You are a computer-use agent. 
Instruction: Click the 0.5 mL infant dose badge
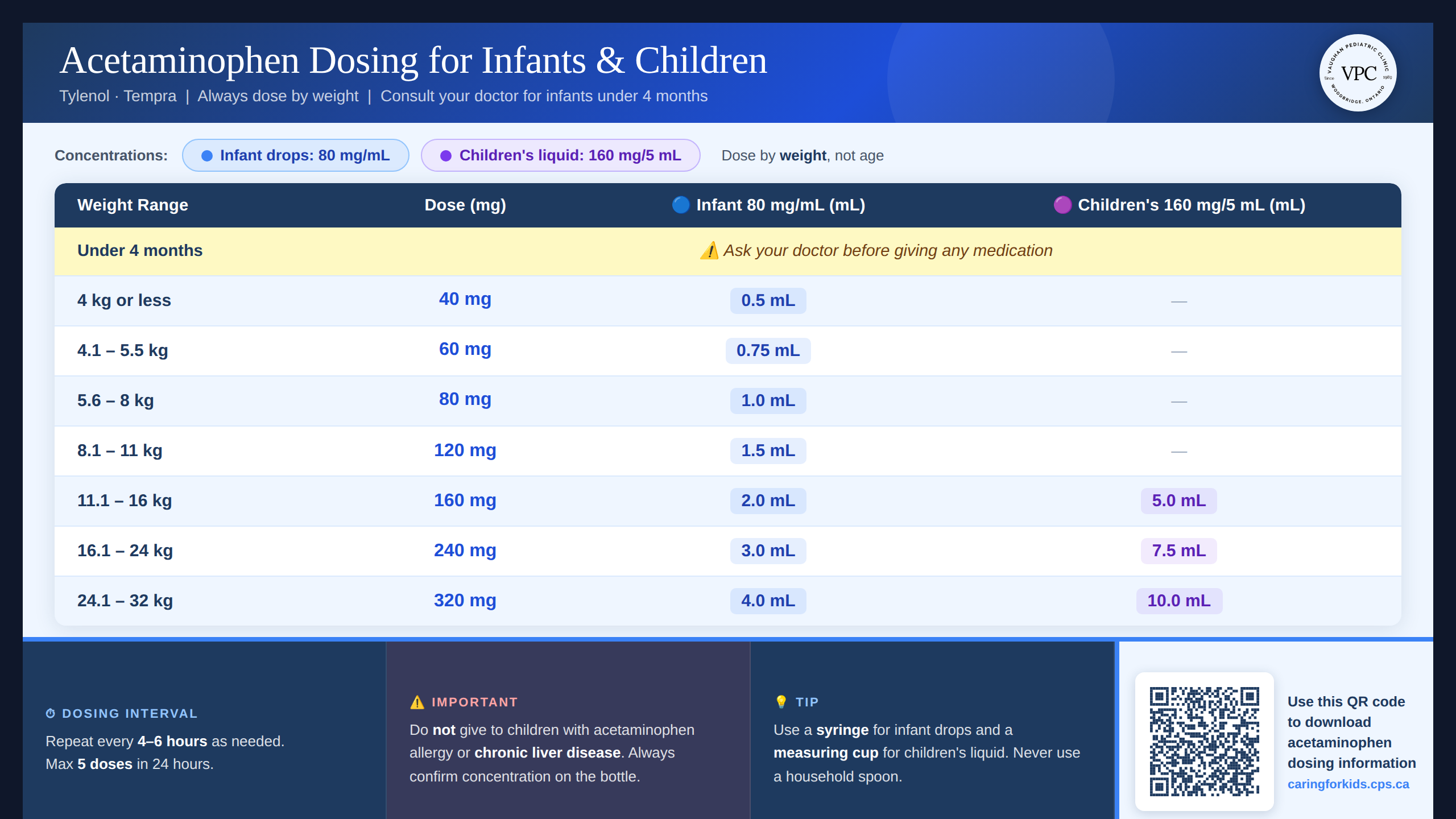click(768, 300)
